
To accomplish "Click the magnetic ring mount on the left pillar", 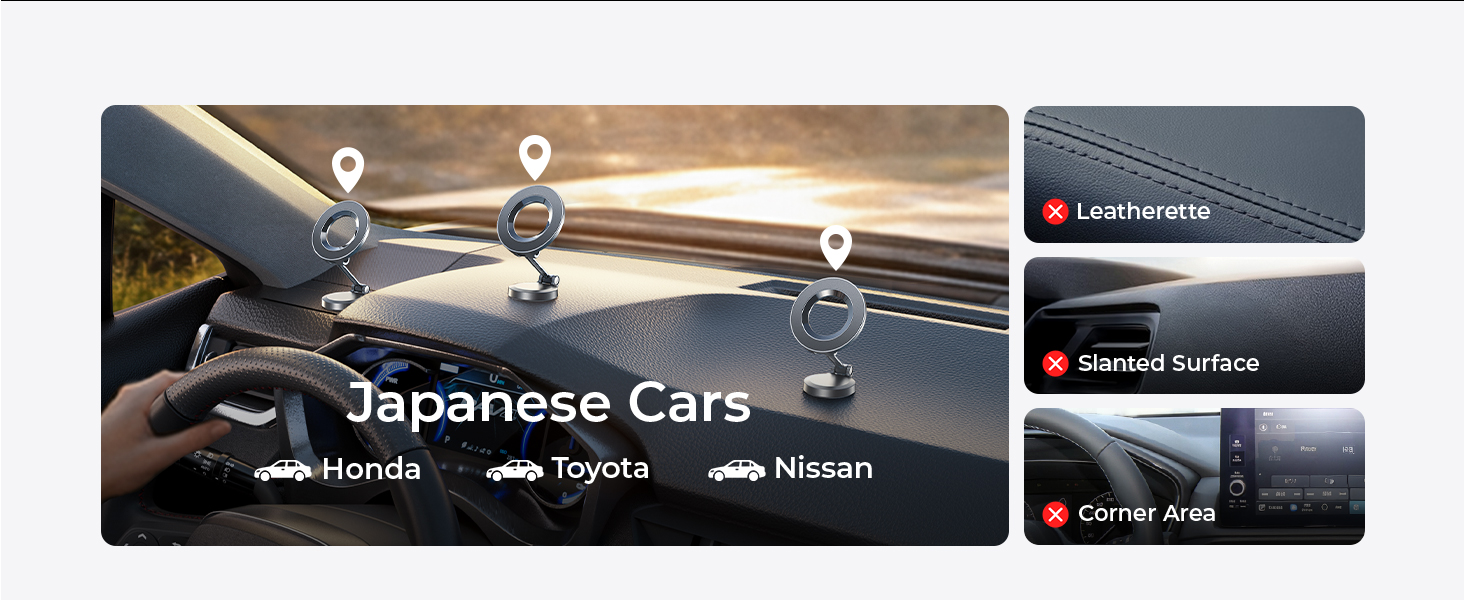I will point(343,255).
